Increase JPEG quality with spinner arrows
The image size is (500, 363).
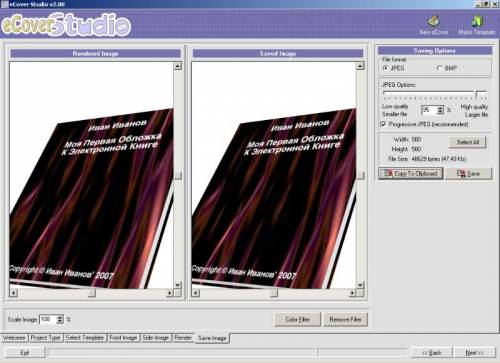point(440,108)
